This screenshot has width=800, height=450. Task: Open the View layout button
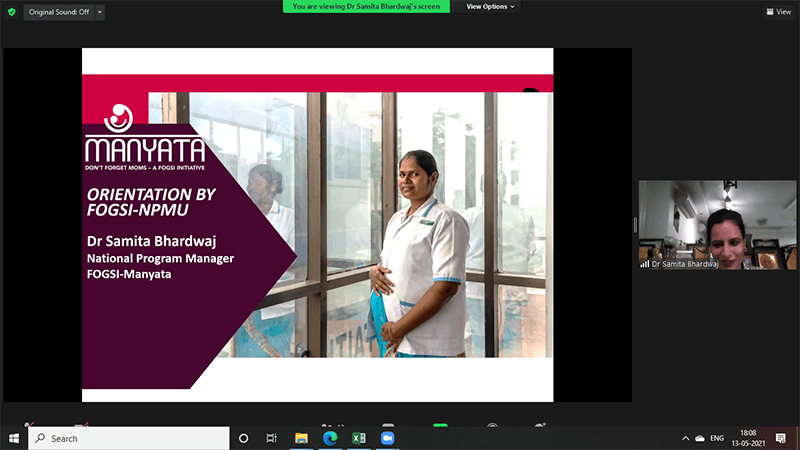click(x=777, y=12)
